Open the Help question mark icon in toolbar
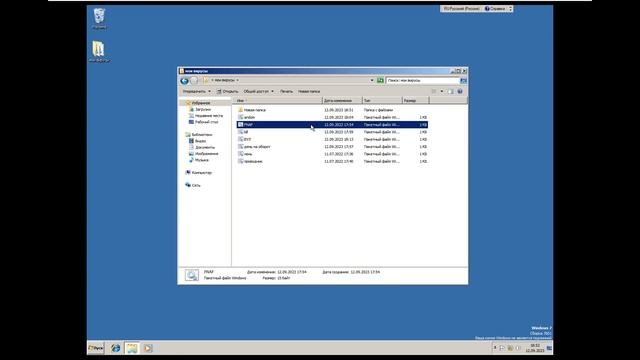This screenshot has width=640, height=360. coord(460,91)
